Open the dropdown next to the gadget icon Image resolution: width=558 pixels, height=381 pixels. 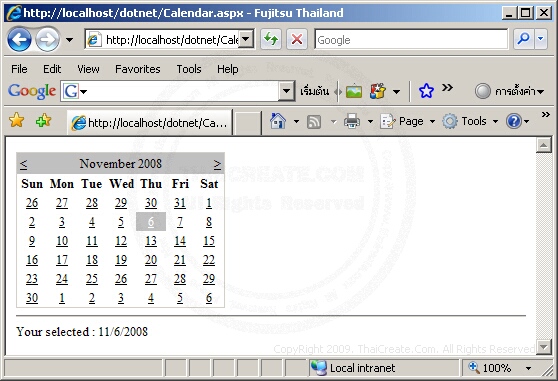pos(396,92)
